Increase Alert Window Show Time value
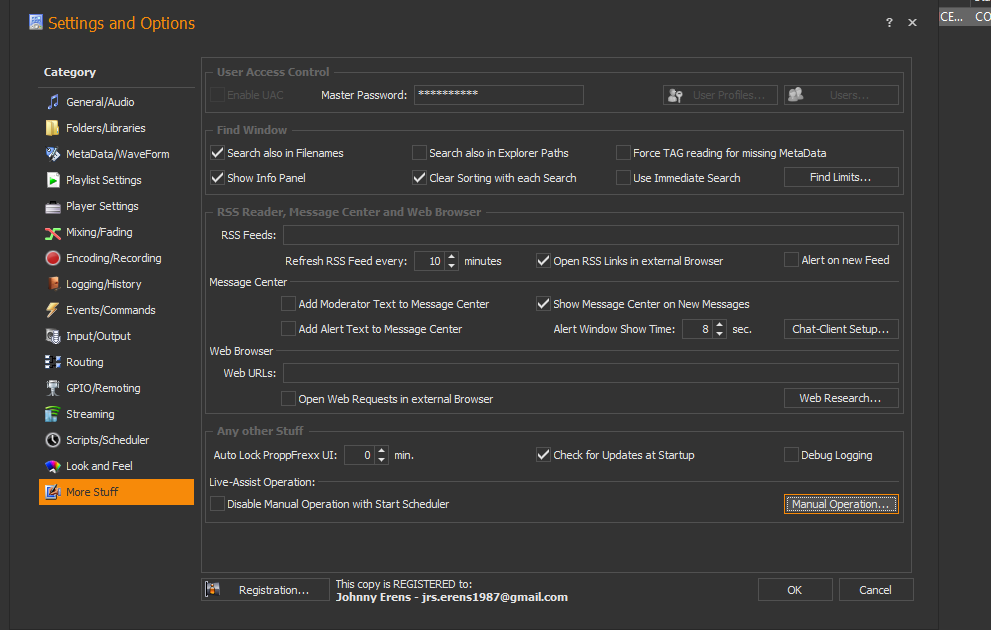Image resolution: width=991 pixels, height=630 pixels. click(x=719, y=325)
